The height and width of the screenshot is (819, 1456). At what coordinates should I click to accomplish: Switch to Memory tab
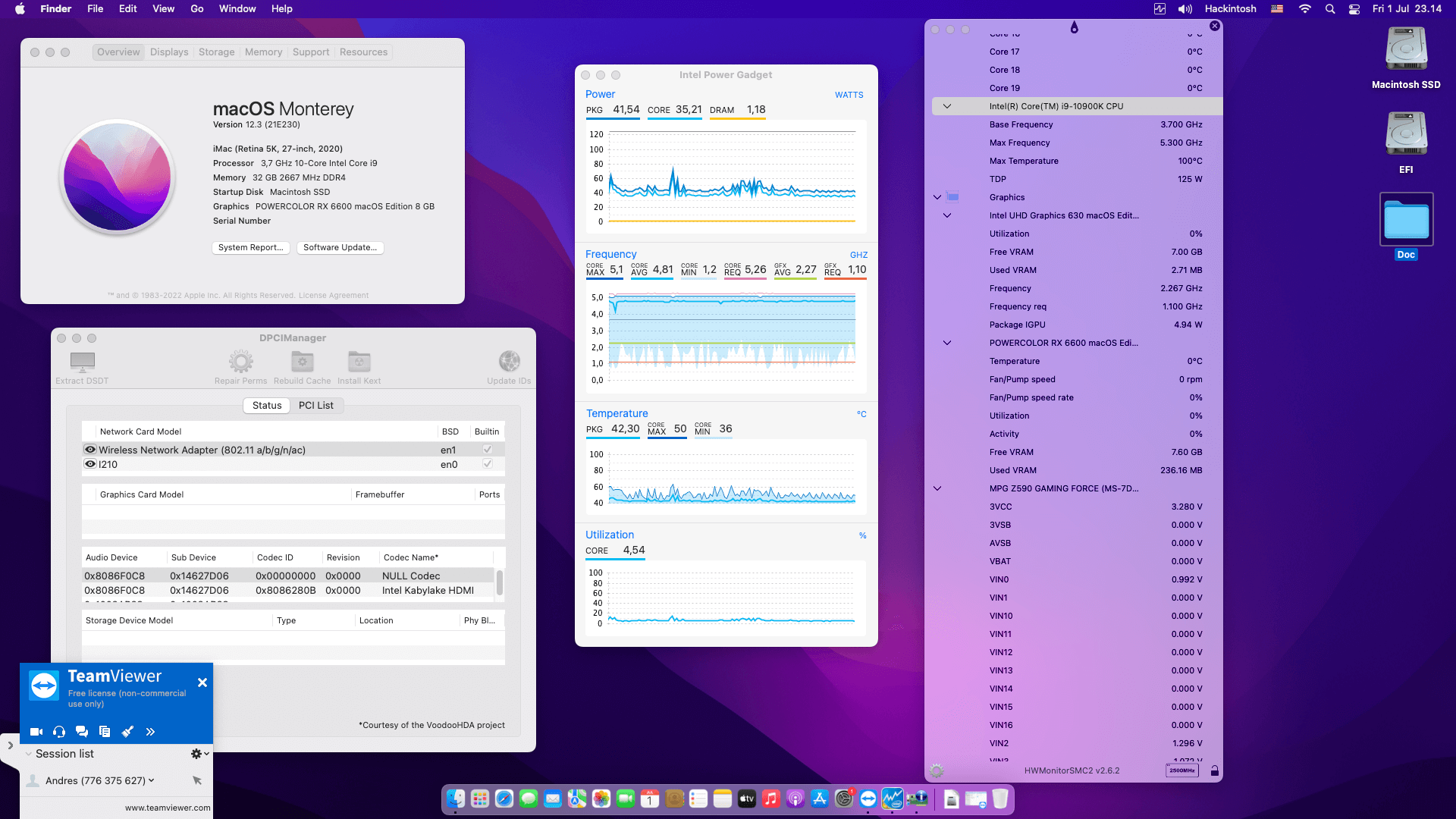coord(263,52)
